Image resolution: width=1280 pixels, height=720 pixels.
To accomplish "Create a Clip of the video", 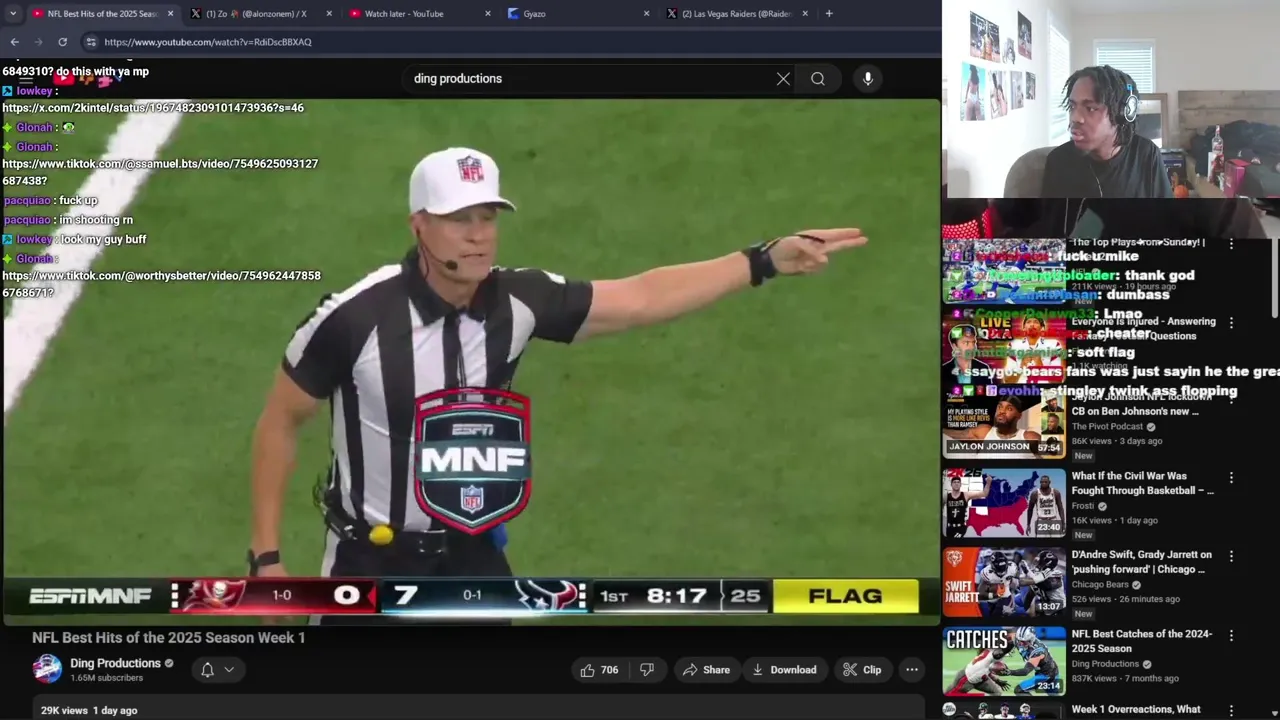I will (862, 670).
